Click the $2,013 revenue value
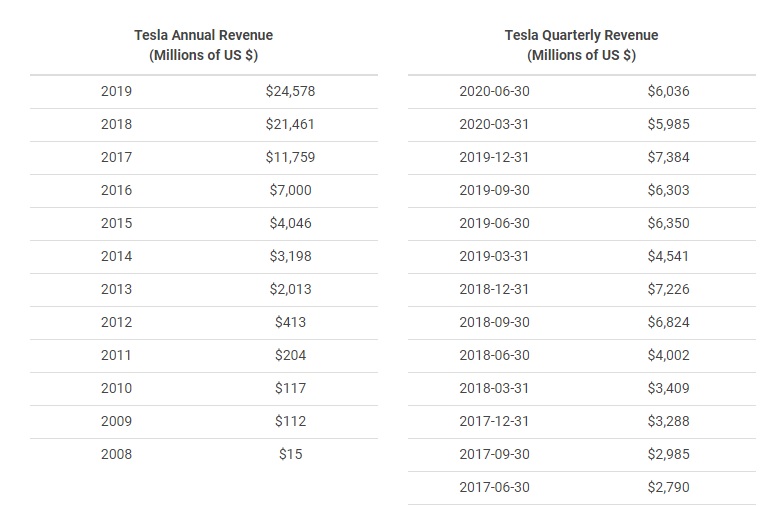779x506 pixels. [290, 289]
